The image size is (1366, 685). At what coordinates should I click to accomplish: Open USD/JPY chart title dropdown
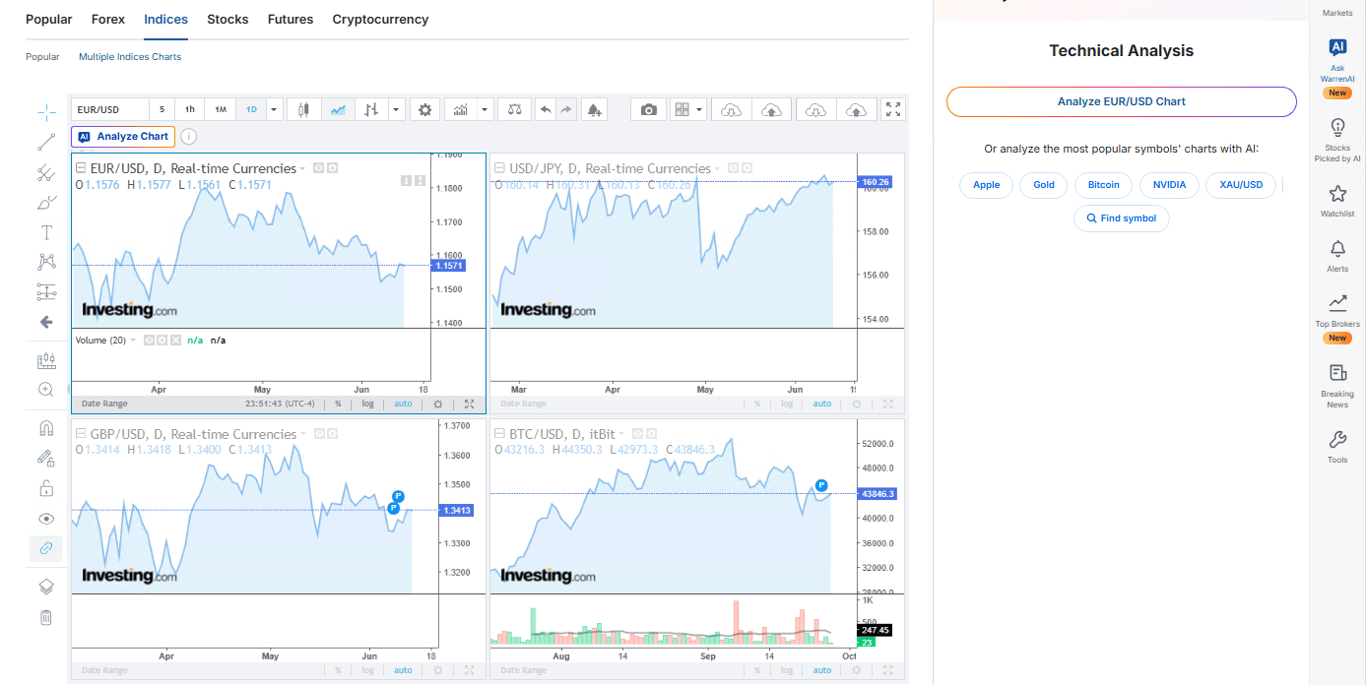[x=718, y=169]
